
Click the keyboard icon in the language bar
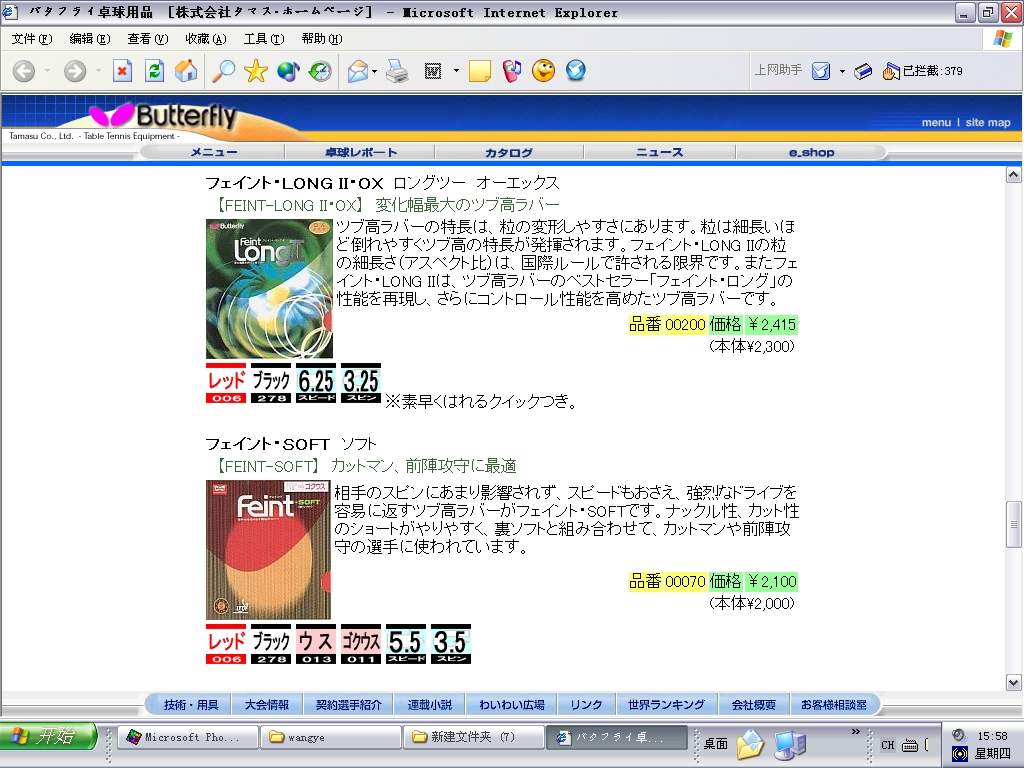909,744
